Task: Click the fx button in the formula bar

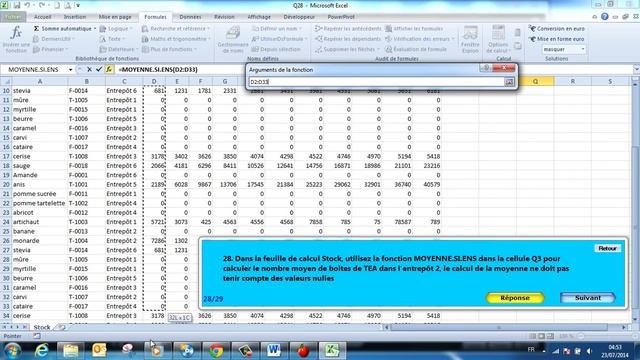Action: [109, 70]
